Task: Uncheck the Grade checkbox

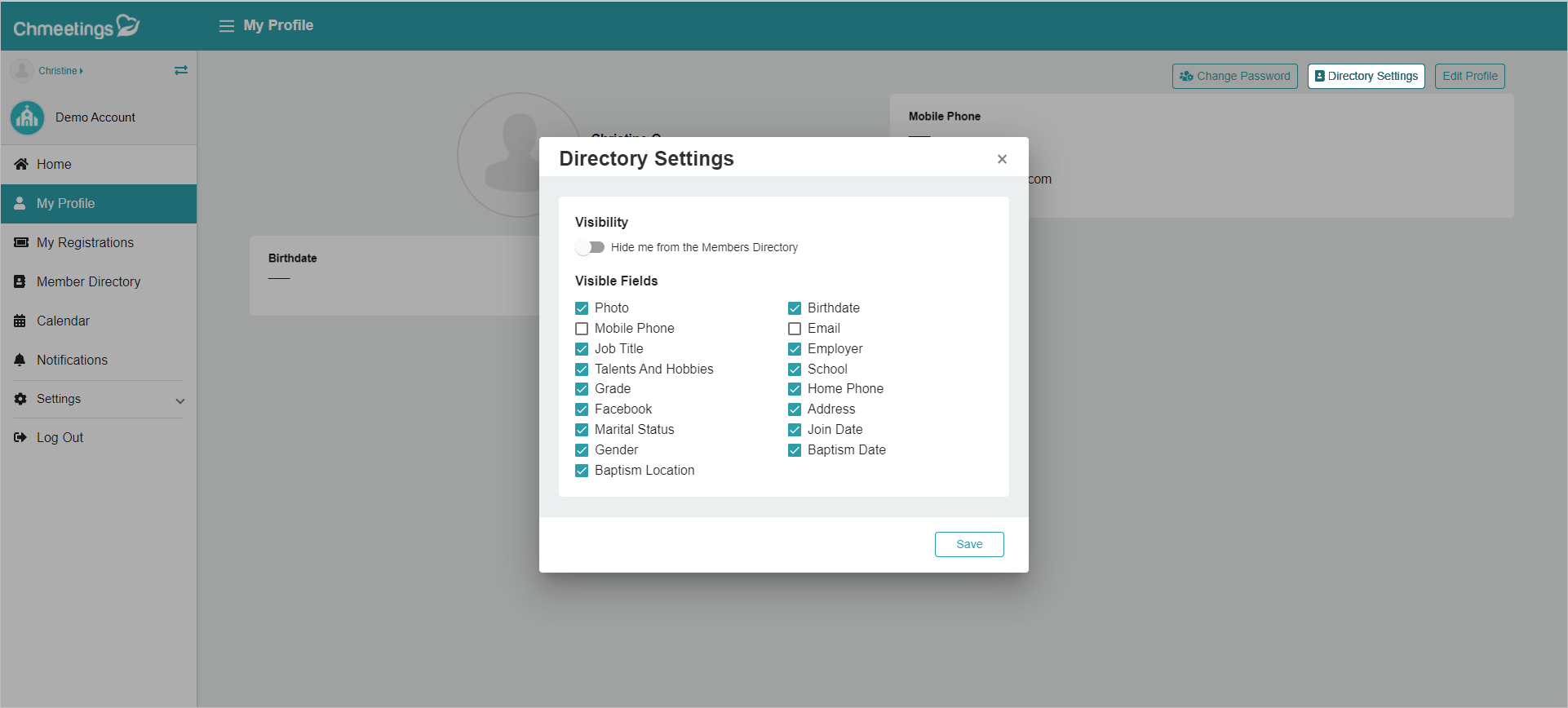Action: tap(582, 389)
